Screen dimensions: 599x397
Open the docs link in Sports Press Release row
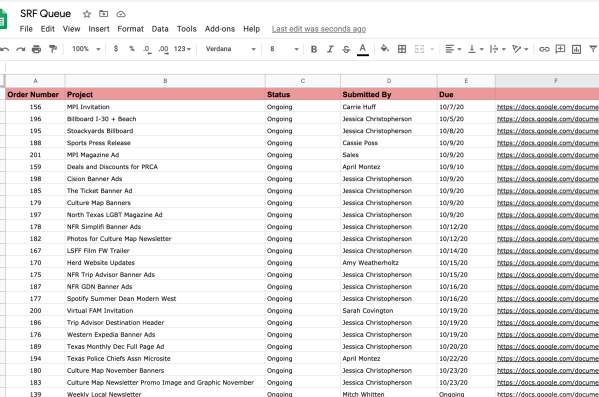(547, 143)
